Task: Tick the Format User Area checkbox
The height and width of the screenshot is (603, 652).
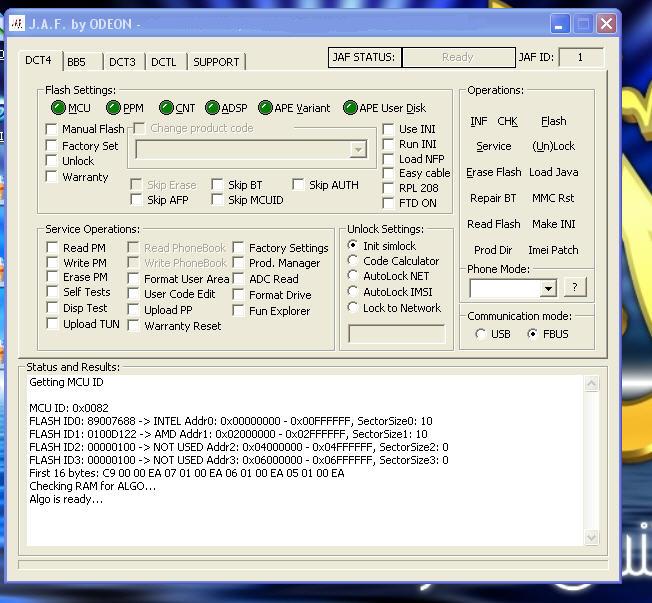Action: (133, 278)
